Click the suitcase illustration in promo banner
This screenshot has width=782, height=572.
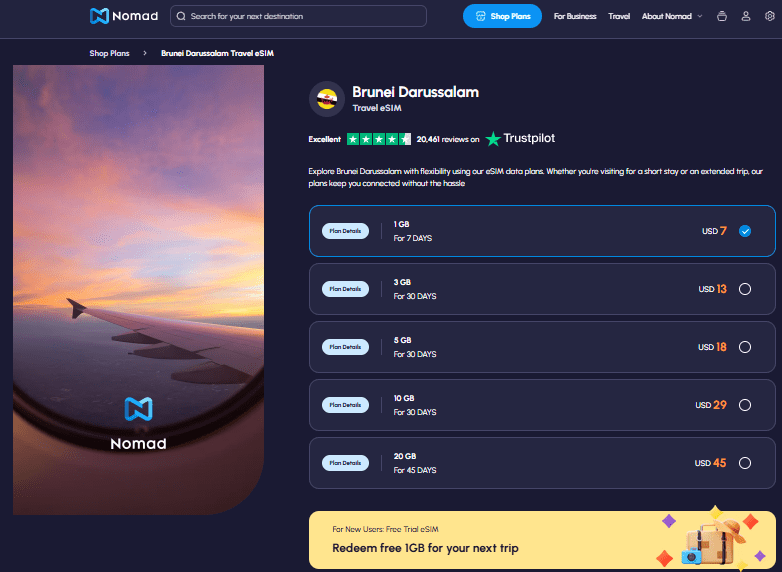coord(714,540)
